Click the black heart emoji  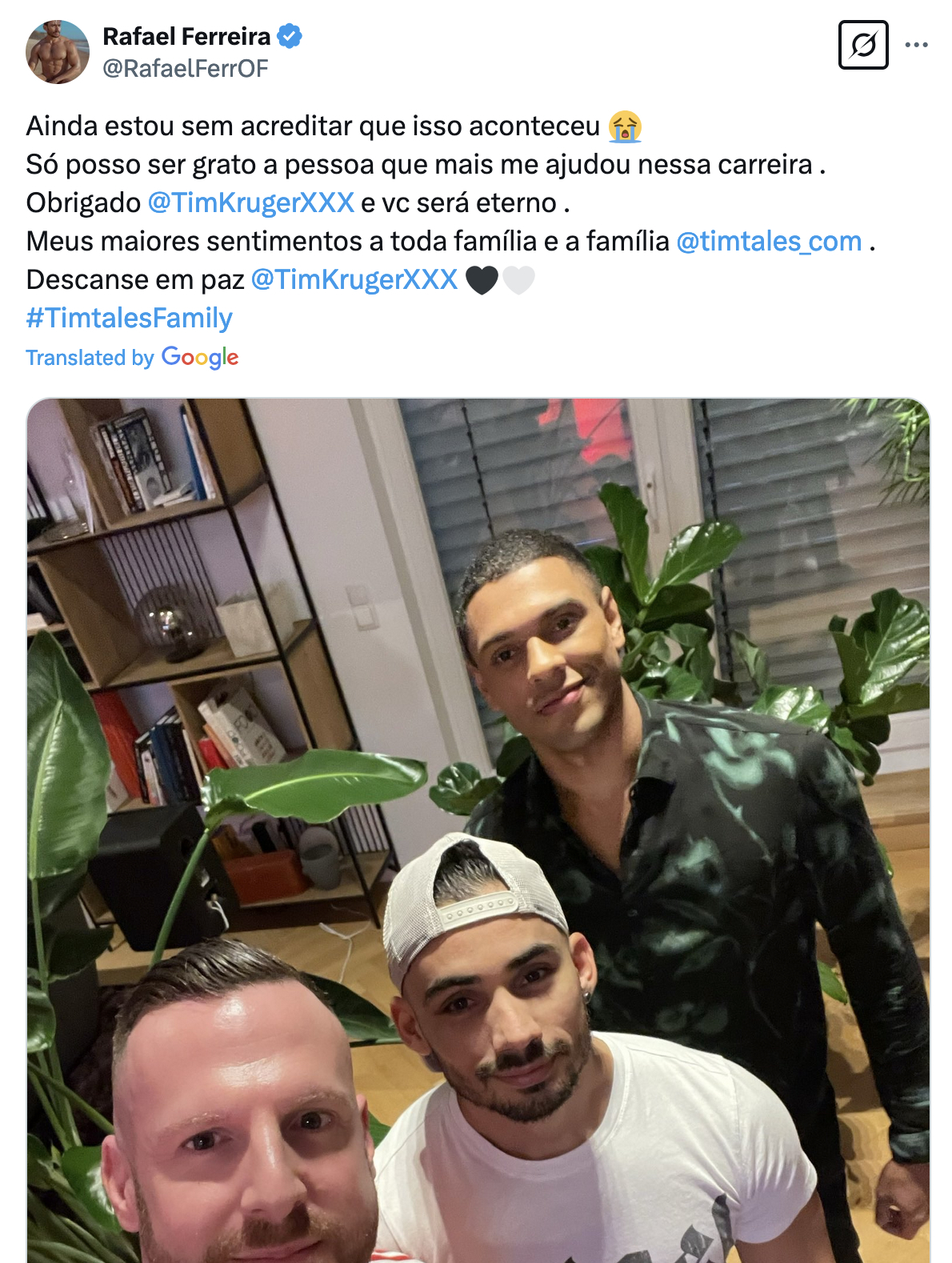(x=482, y=280)
